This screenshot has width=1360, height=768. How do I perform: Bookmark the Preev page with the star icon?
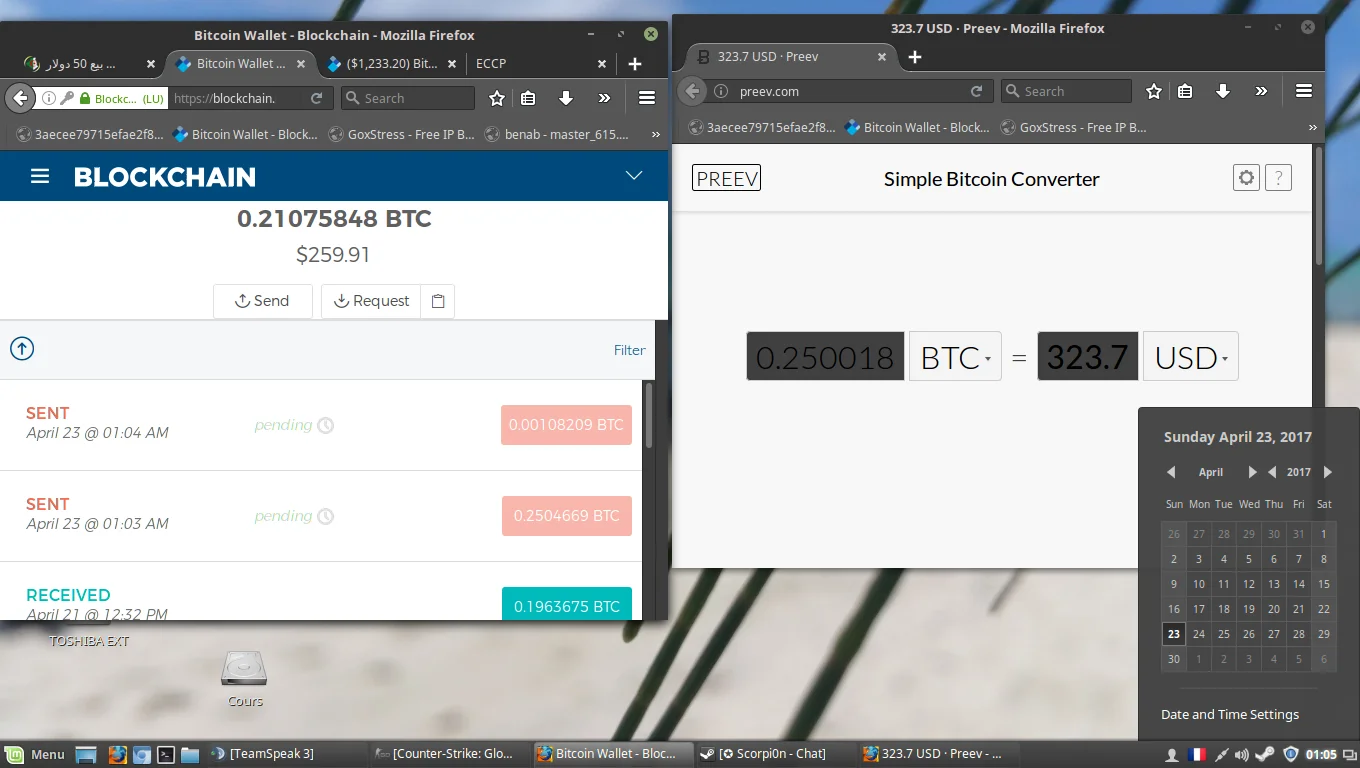1153,91
